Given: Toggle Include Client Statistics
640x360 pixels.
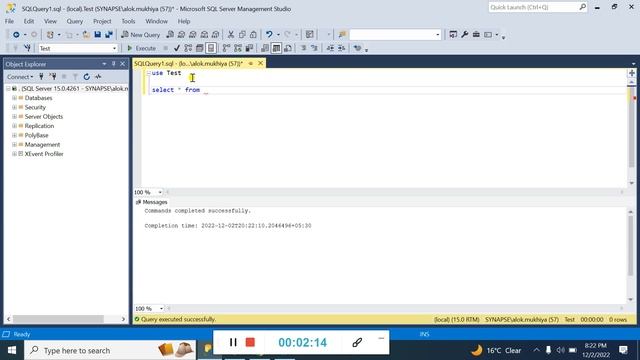Looking at the screenshot, I should point(249,48).
